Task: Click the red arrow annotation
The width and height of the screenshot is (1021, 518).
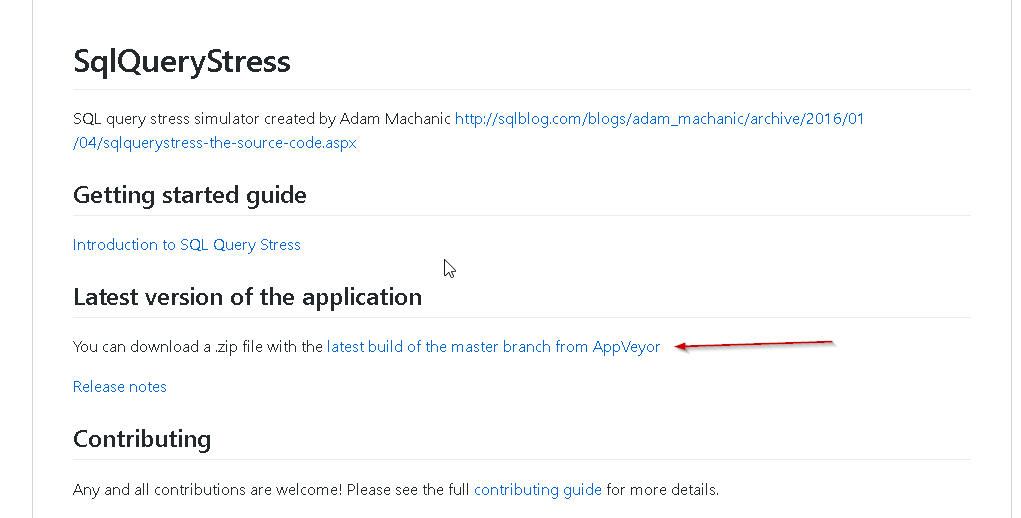Action: [755, 345]
